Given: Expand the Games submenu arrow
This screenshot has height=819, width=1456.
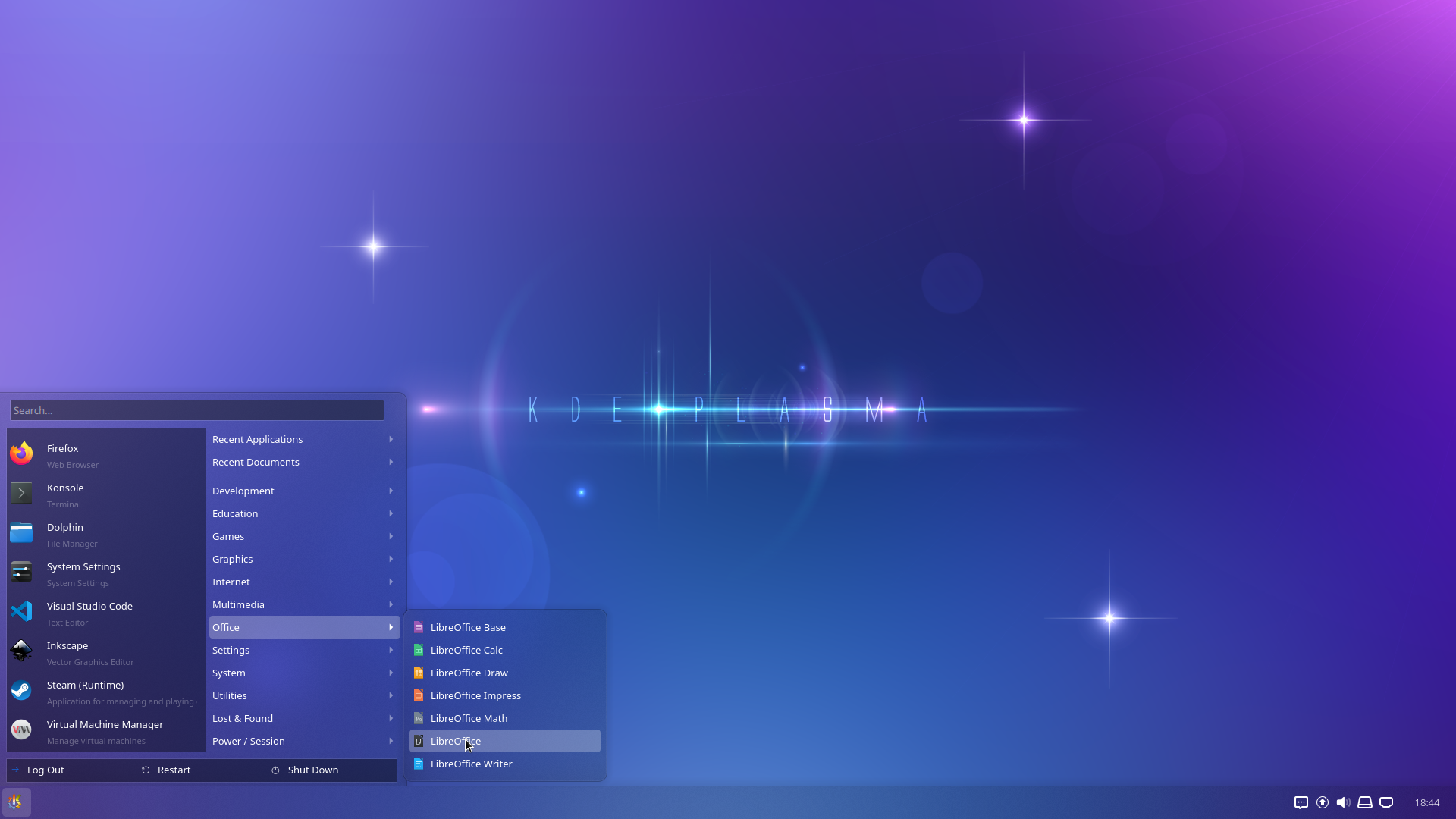Looking at the screenshot, I should (x=391, y=536).
